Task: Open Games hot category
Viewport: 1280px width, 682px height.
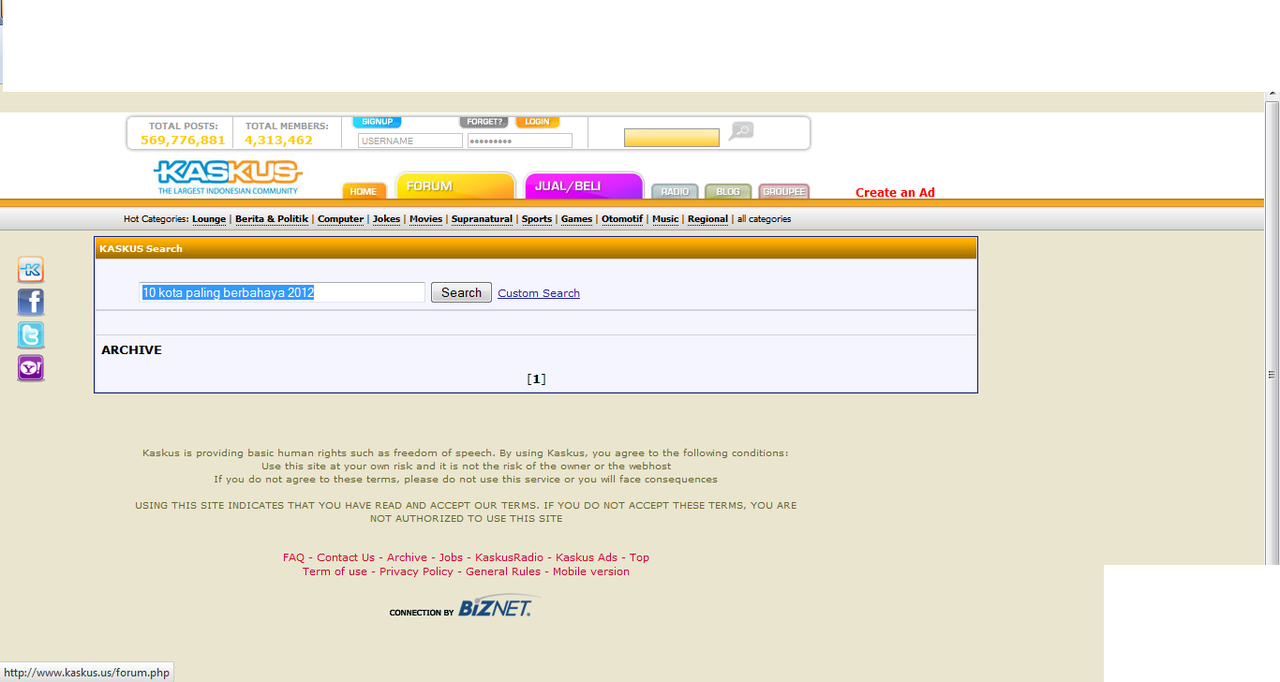Action: [x=577, y=219]
